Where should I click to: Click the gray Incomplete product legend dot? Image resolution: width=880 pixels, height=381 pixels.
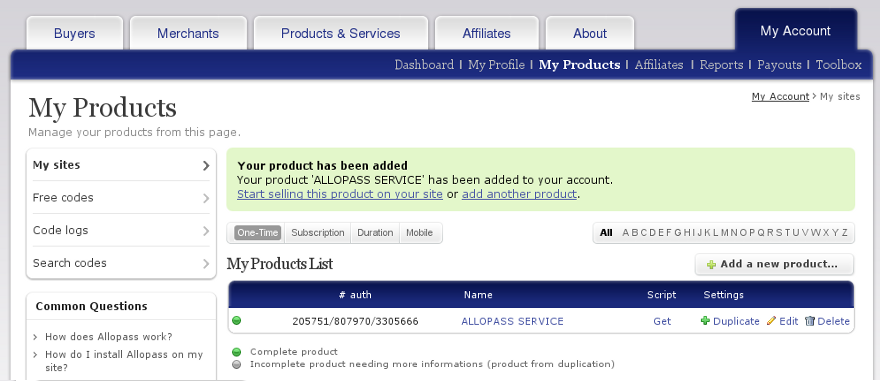coord(237,364)
